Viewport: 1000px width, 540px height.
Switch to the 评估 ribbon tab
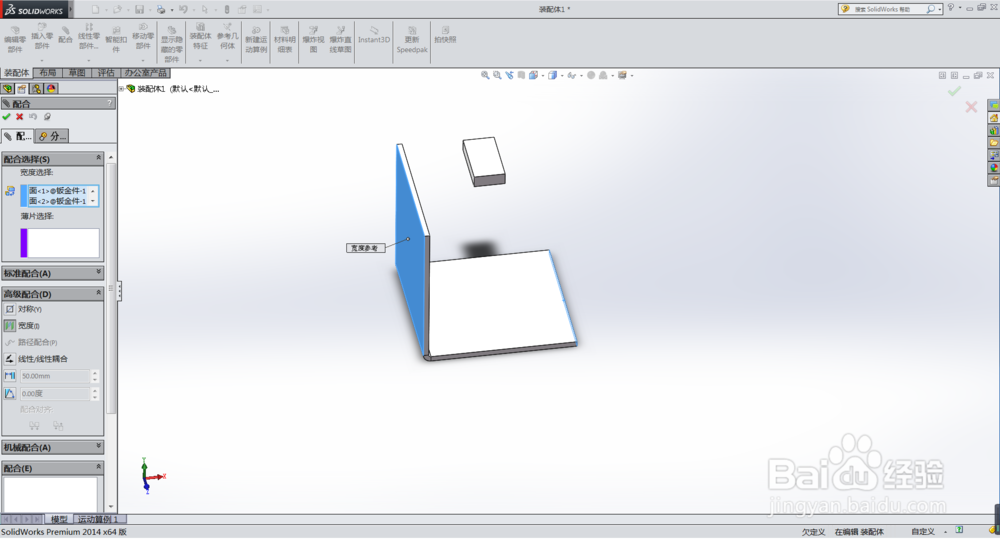pos(107,73)
